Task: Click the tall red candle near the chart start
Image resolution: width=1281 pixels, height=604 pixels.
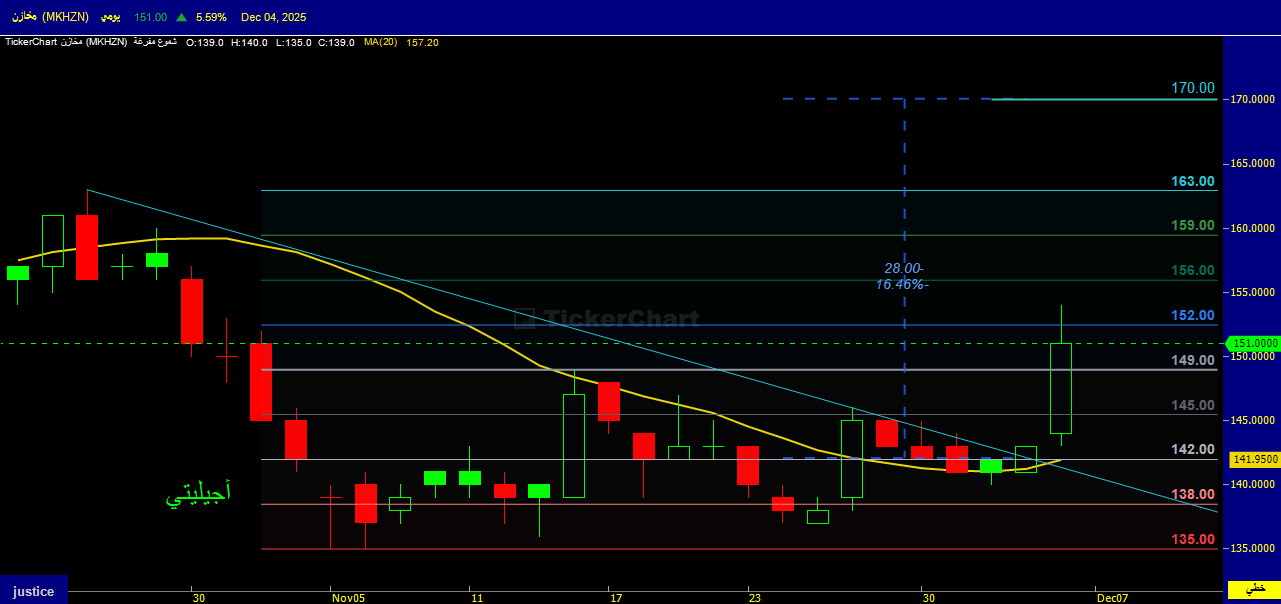Action: coord(87,247)
